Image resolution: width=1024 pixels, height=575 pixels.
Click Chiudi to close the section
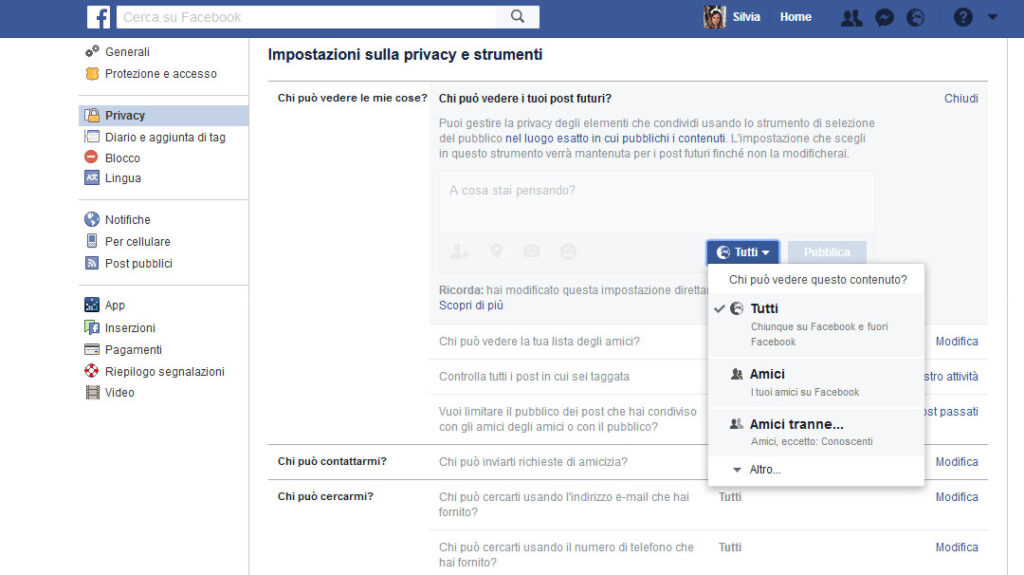(961, 98)
